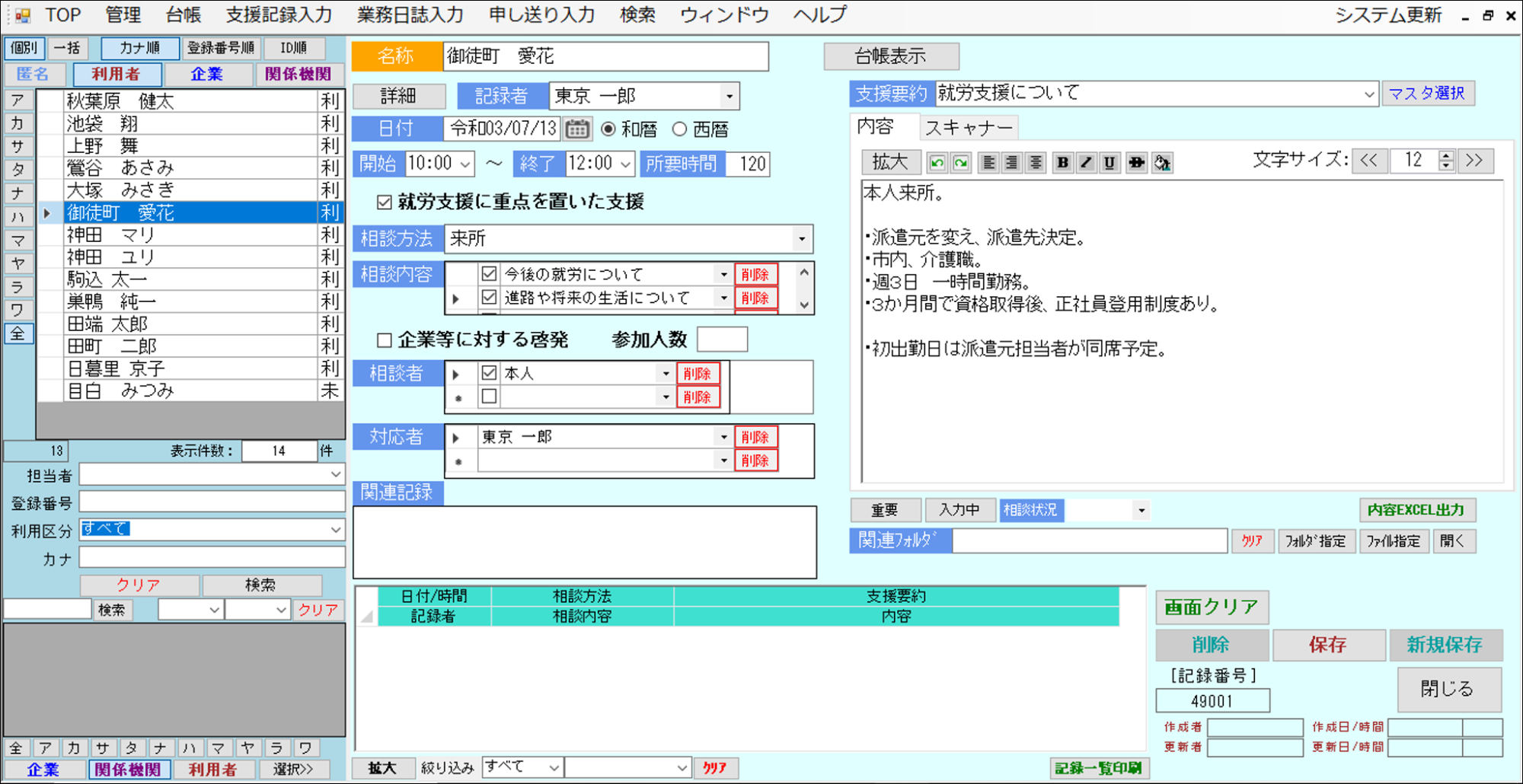Toggle underline formatting in the content editor

point(1110,162)
